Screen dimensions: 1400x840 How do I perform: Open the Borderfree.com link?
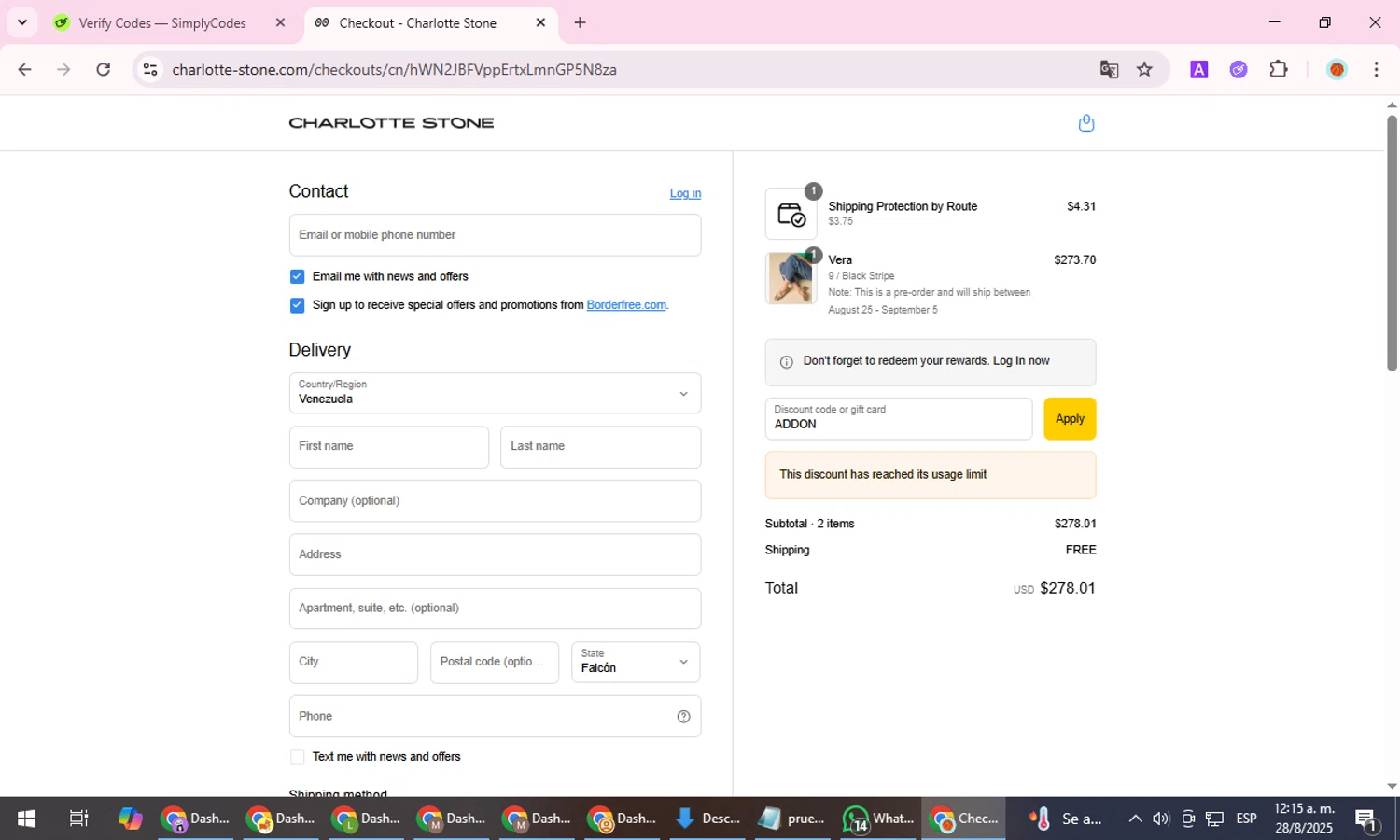(626, 305)
